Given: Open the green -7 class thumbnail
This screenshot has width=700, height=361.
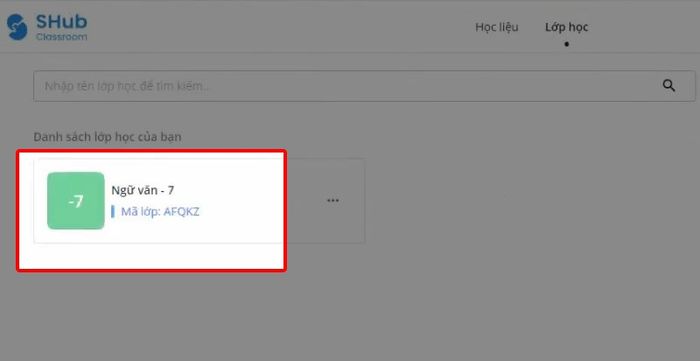Looking at the screenshot, I should click(x=76, y=201).
